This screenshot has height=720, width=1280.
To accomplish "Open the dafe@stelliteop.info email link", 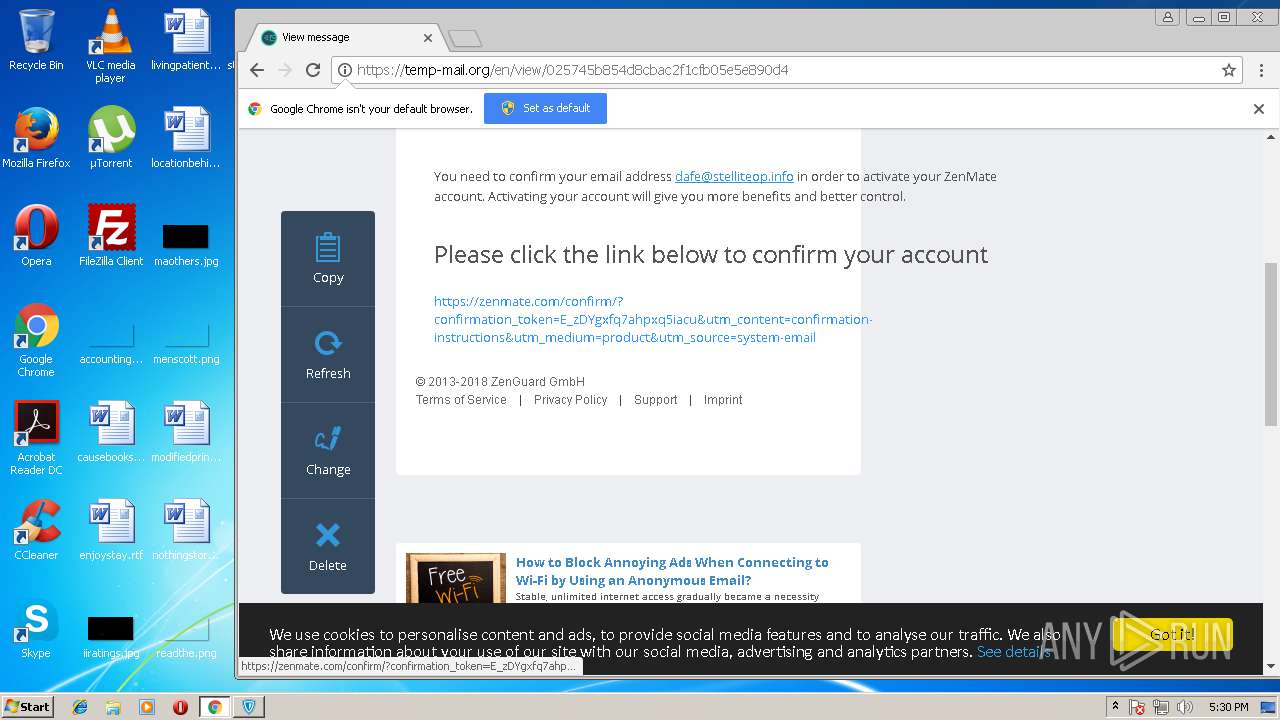I will 734,176.
